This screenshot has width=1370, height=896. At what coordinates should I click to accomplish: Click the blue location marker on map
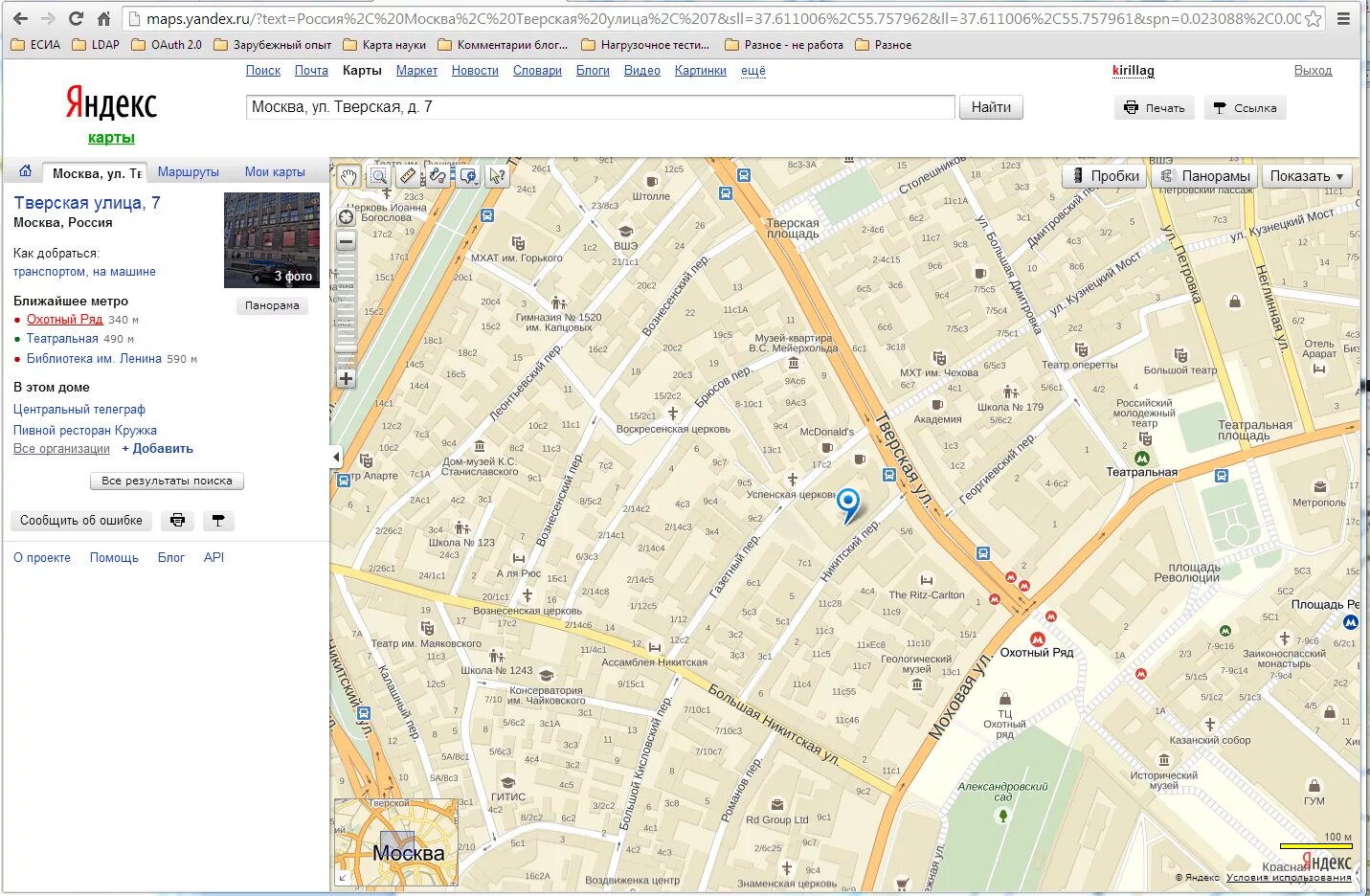point(848,504)
